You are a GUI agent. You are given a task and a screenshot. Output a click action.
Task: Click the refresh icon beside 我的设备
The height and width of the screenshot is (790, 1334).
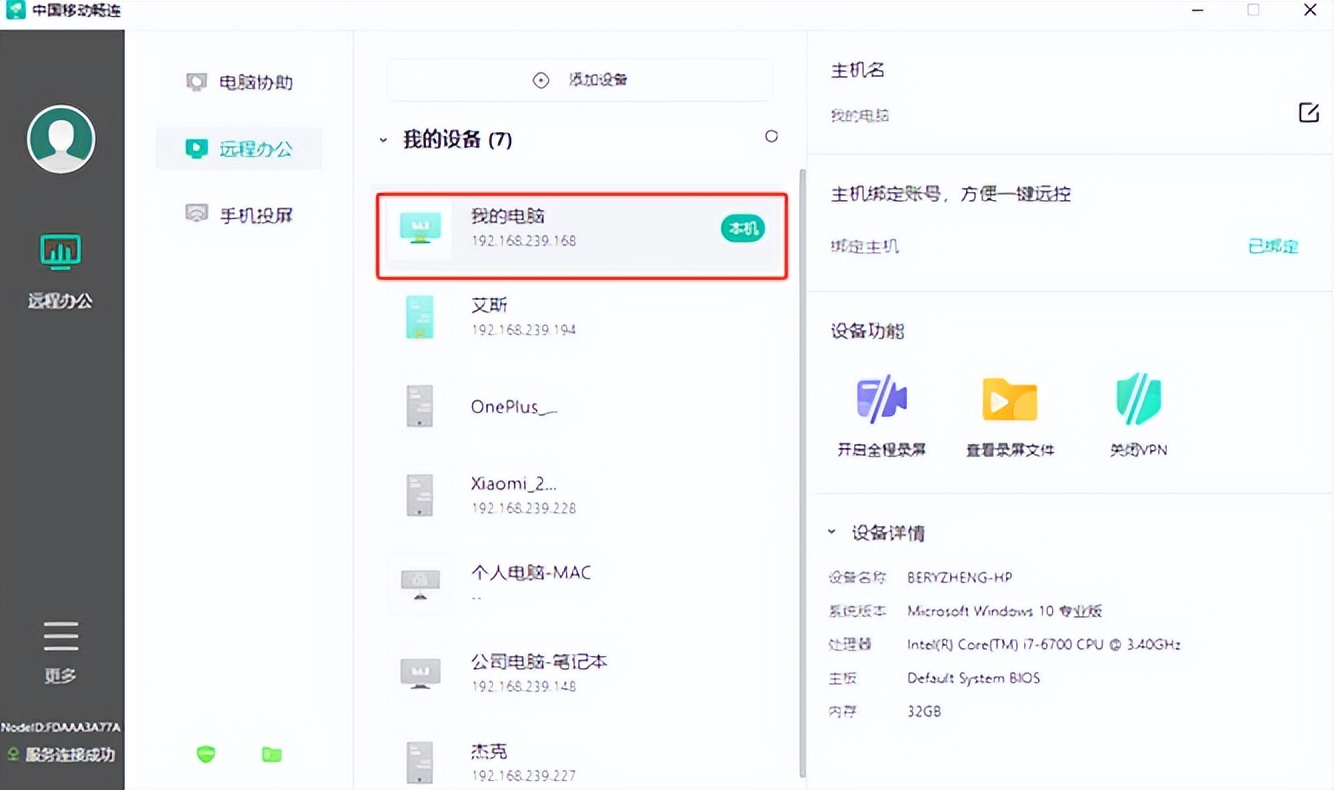pos(771,136)
